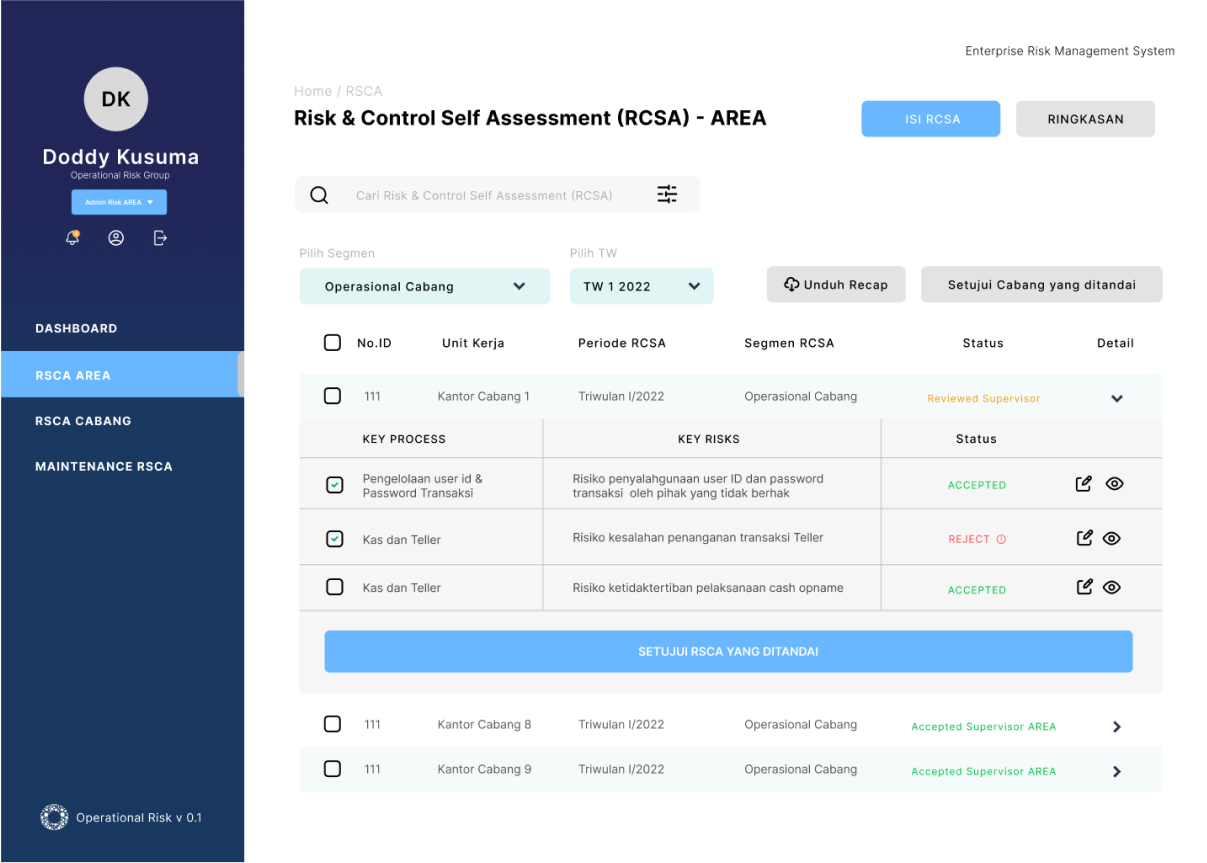Click the red info icon beside REJECT

click(x=1001, y=539)
